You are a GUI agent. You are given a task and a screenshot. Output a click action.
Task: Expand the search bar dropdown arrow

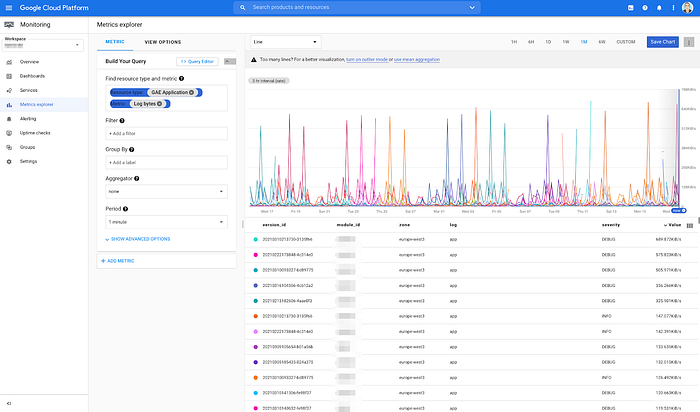(x=472, y=8)
